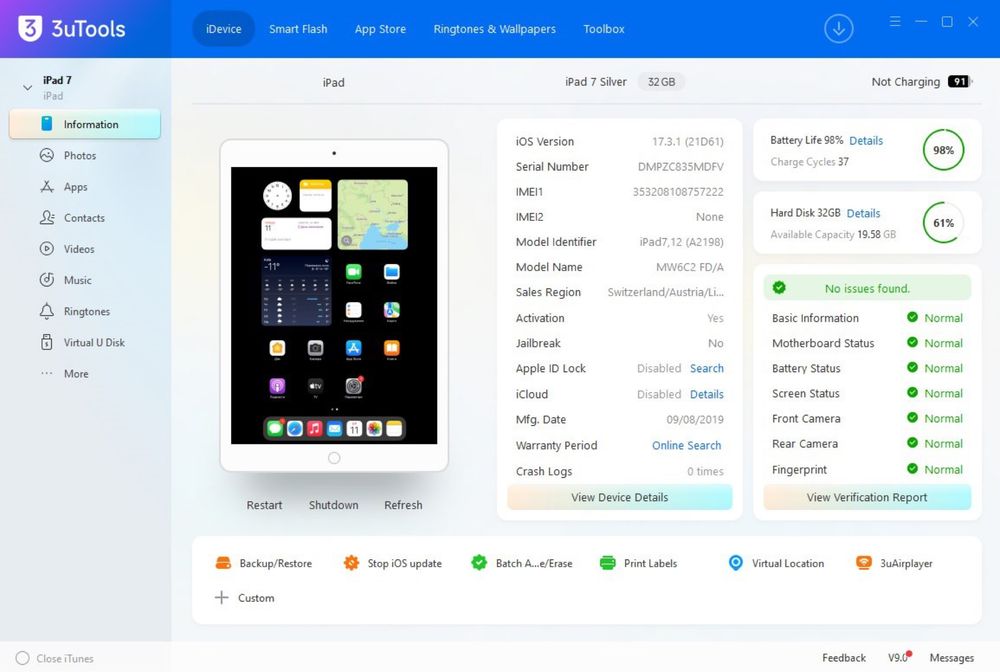Open the downloads arrow icon in header

839,29
